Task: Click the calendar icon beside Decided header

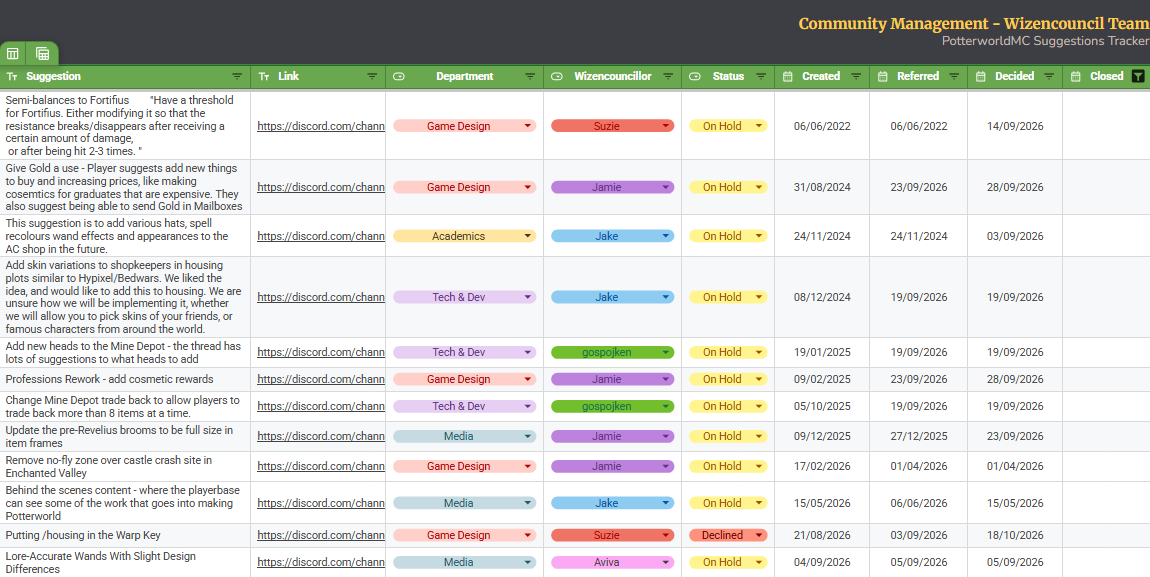Action: pos(981,76)
